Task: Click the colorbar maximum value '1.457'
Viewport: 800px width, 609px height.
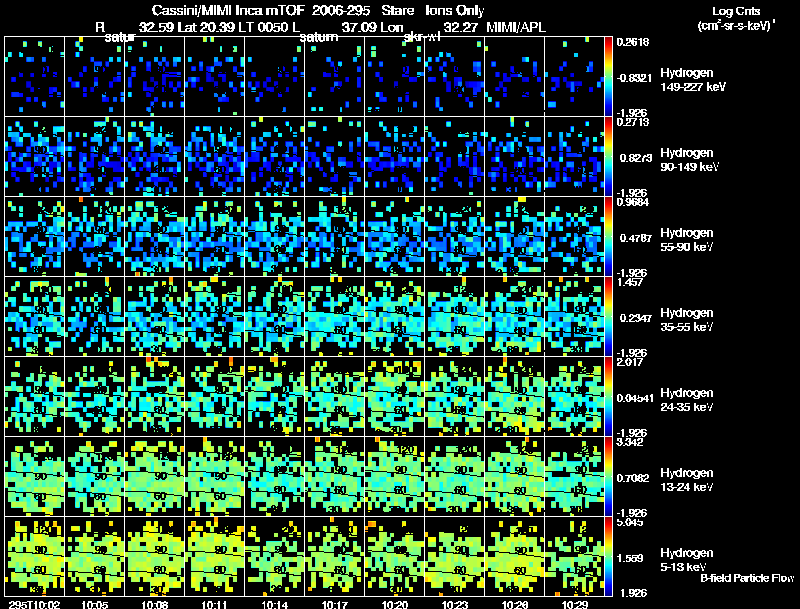Action: click(630, 282)
